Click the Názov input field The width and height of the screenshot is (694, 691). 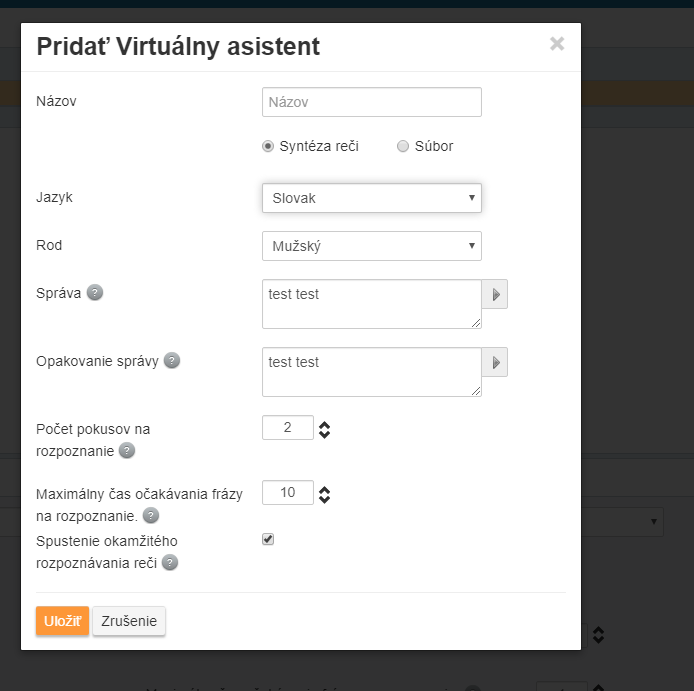[x=372, y=102]
